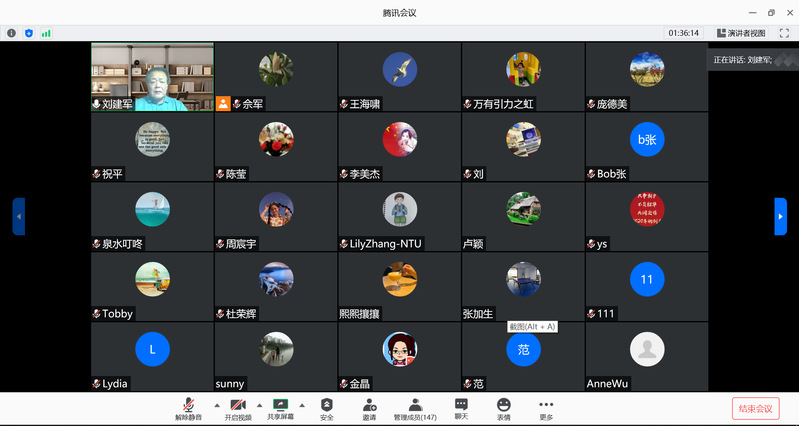The height and width of the screenshot is (426, 799).
Task: Open the share screen option
Action: [x=281, y=408]
